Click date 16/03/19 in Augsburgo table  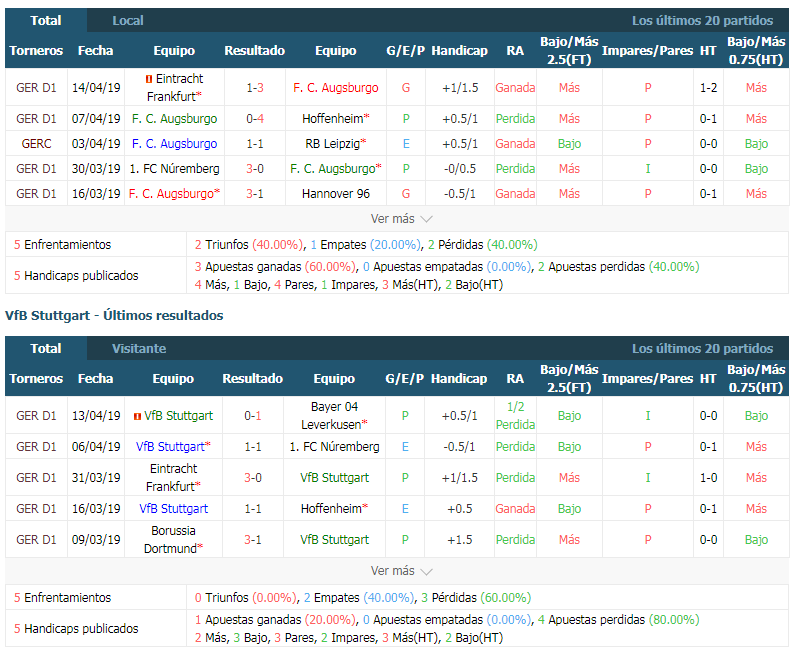pos(96,194)
